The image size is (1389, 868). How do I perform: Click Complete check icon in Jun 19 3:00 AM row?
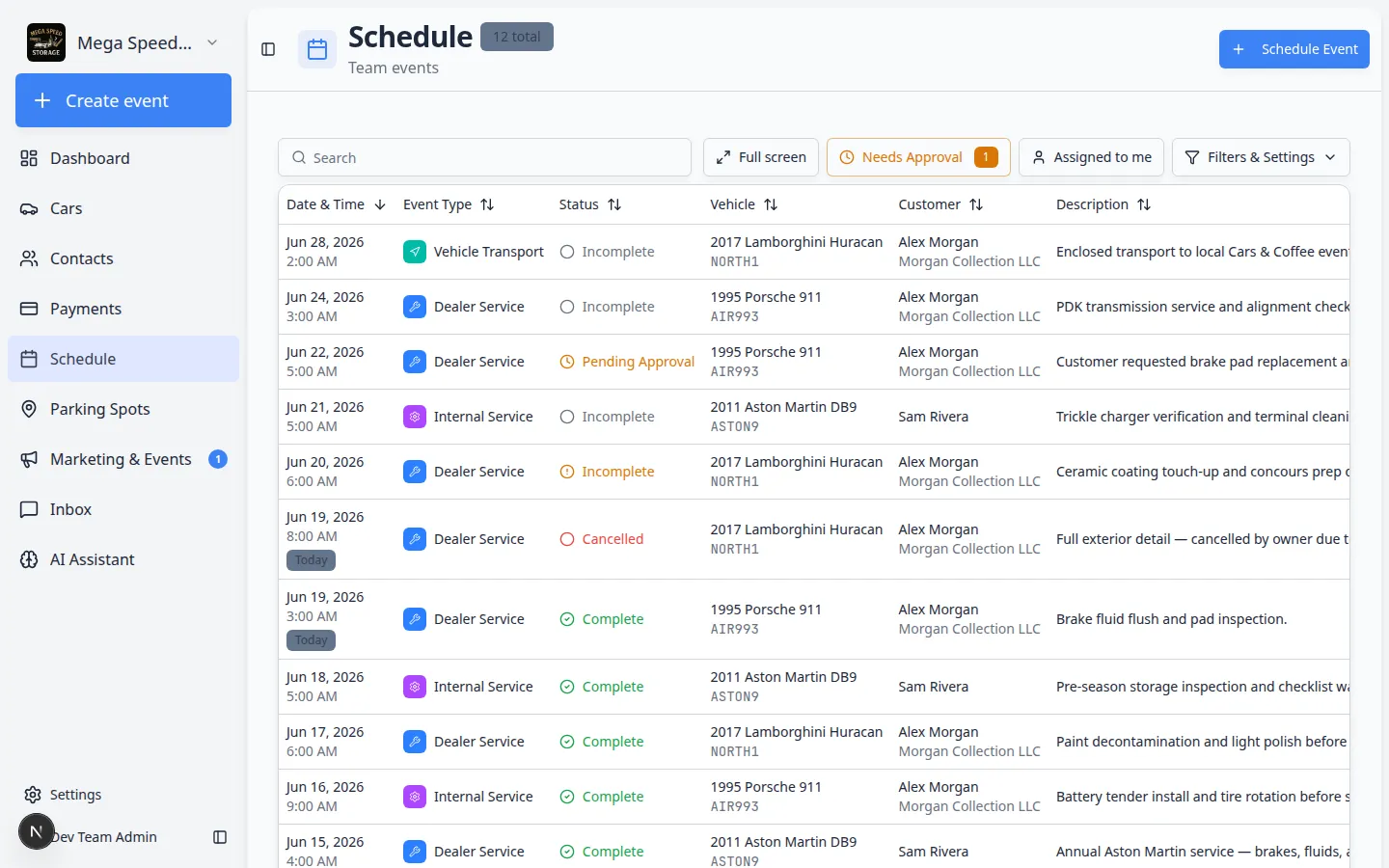coord(567,619)
